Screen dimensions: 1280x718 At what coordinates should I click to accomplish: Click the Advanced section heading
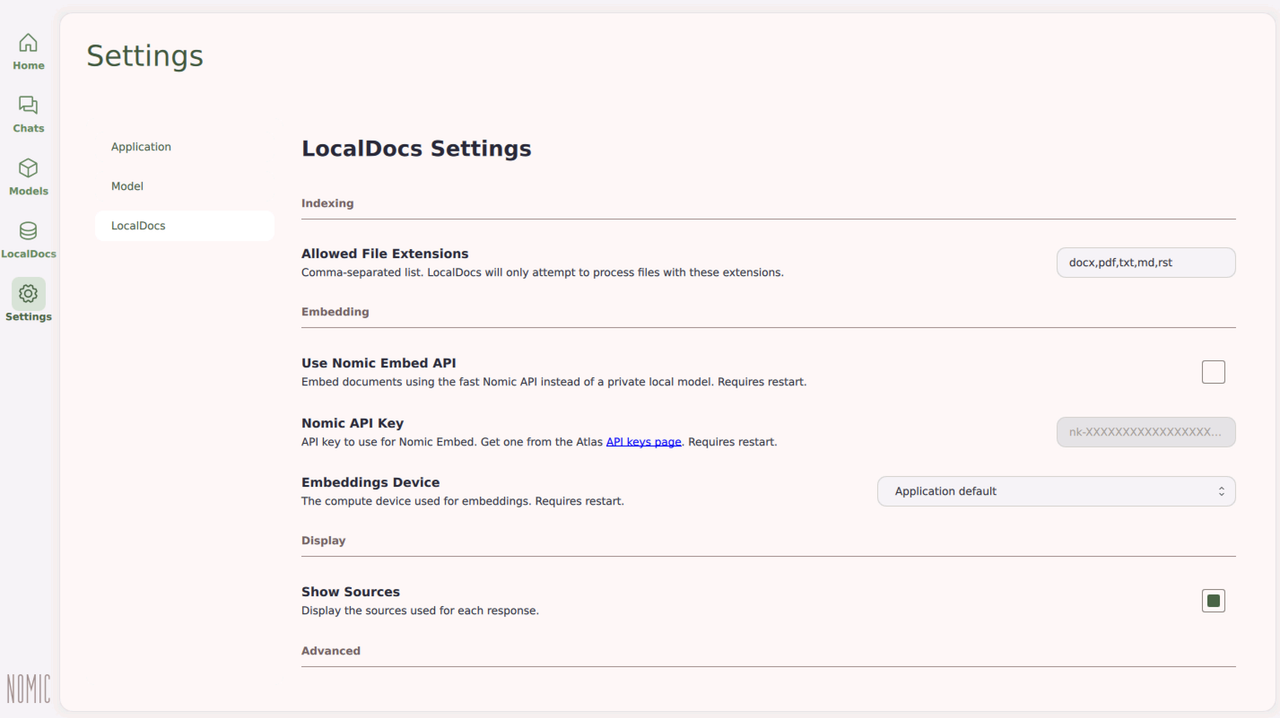pos(330,651)
